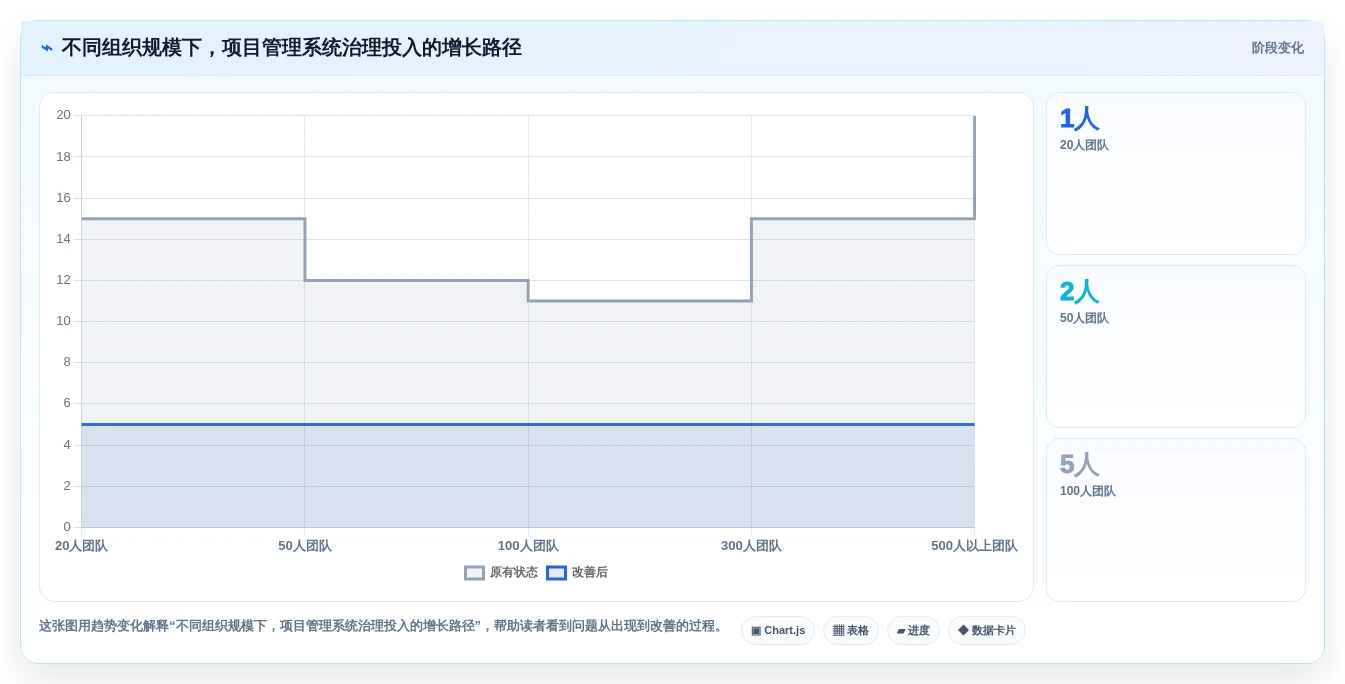Open the 5人 100人团队 data card
Image resolution: width=1345 pixels, height=684 pixels.
coord(1176,520)
